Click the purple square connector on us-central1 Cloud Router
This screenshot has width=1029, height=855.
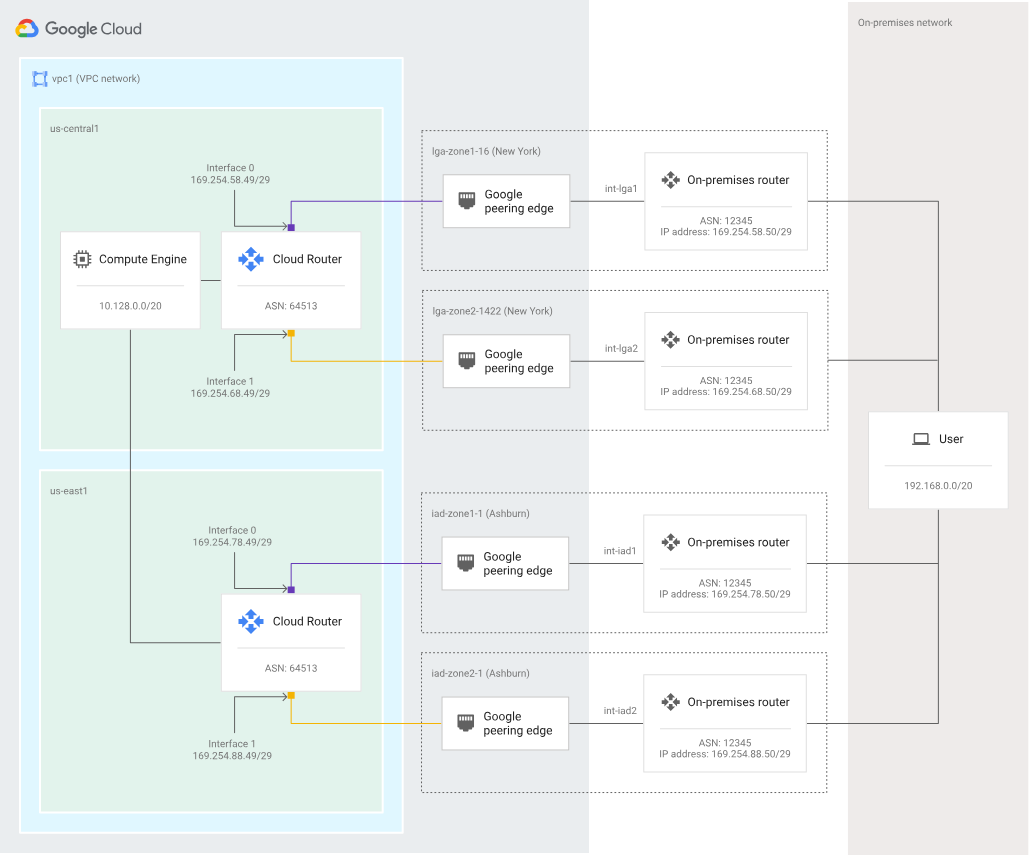pos(291,228)
